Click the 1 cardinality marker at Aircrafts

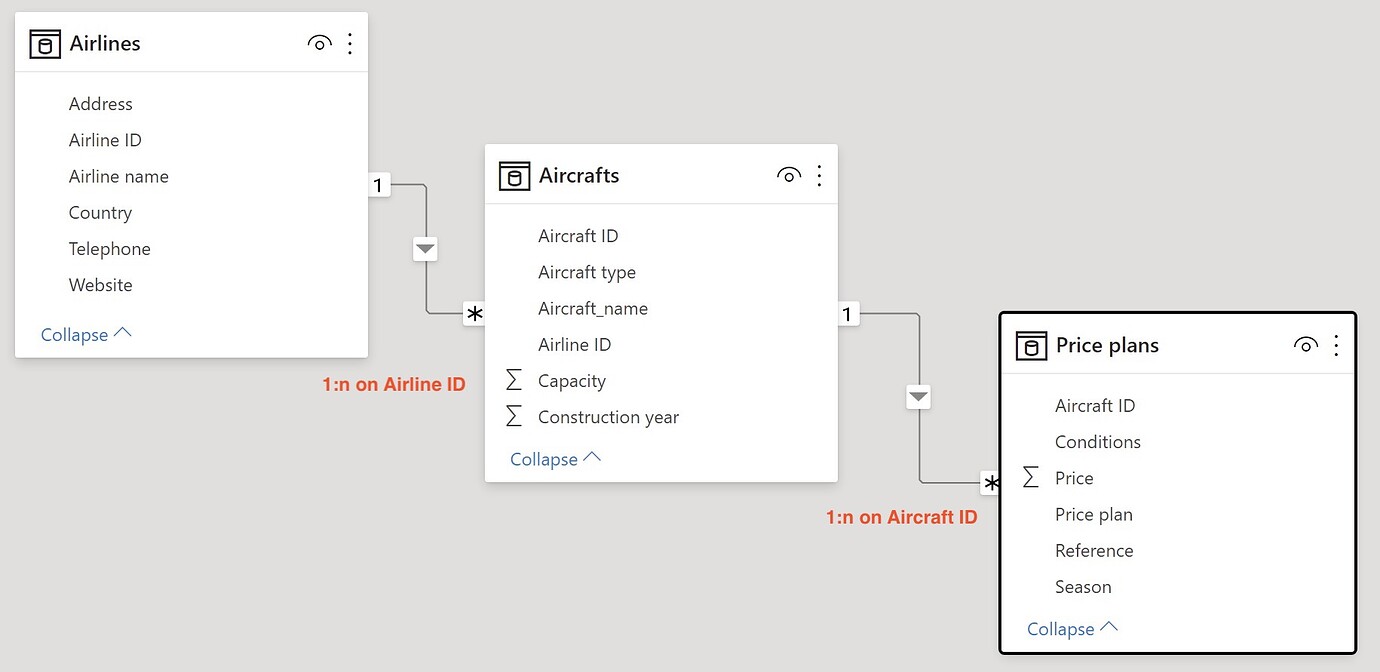click(847, 314)
